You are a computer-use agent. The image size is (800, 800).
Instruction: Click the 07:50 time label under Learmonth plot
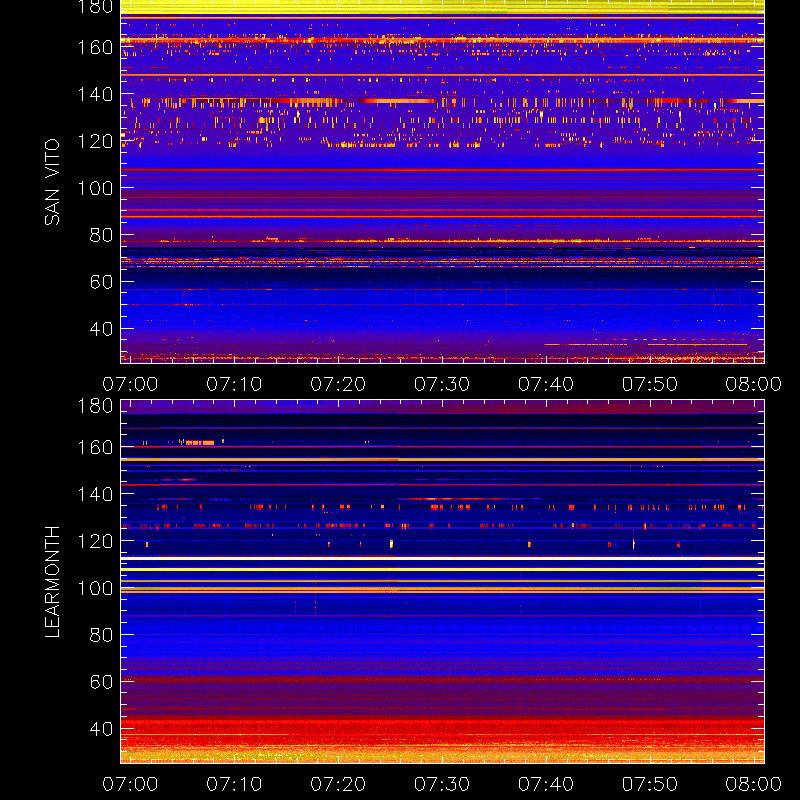tap(649, 784)
